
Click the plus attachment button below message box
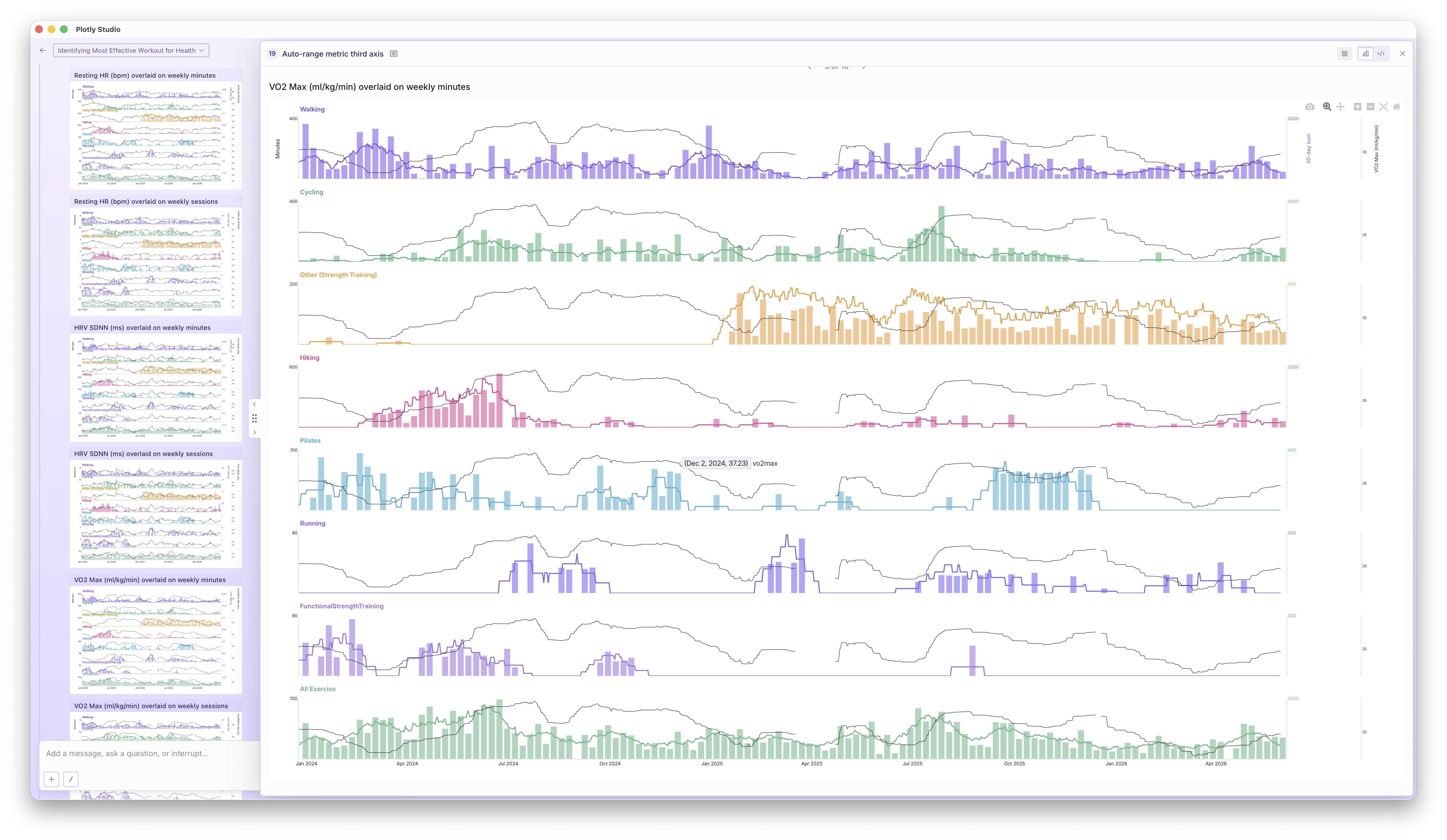point(51,779)
